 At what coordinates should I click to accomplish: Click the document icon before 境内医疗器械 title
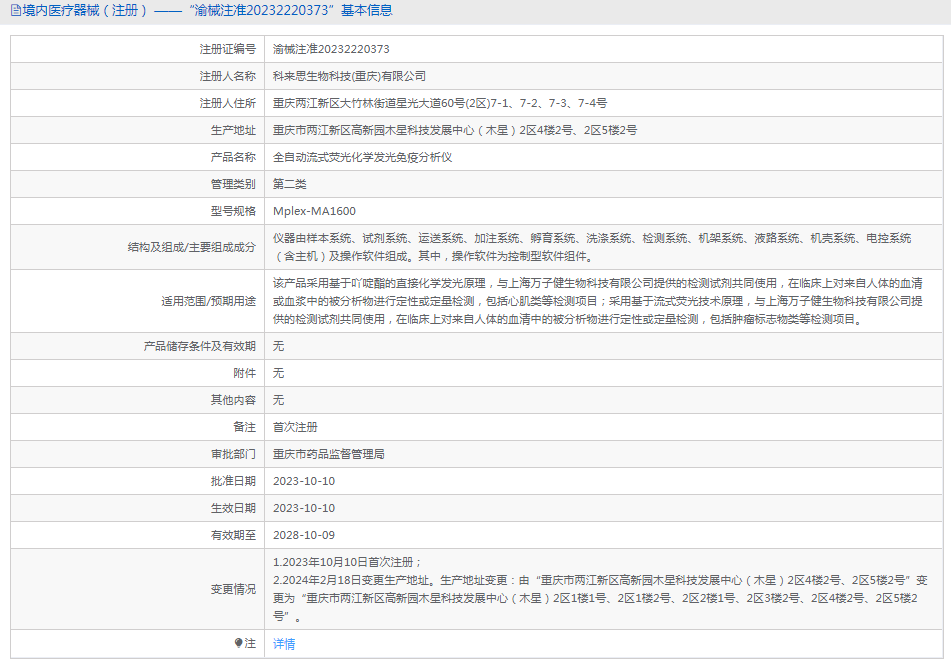click(16, 10)
